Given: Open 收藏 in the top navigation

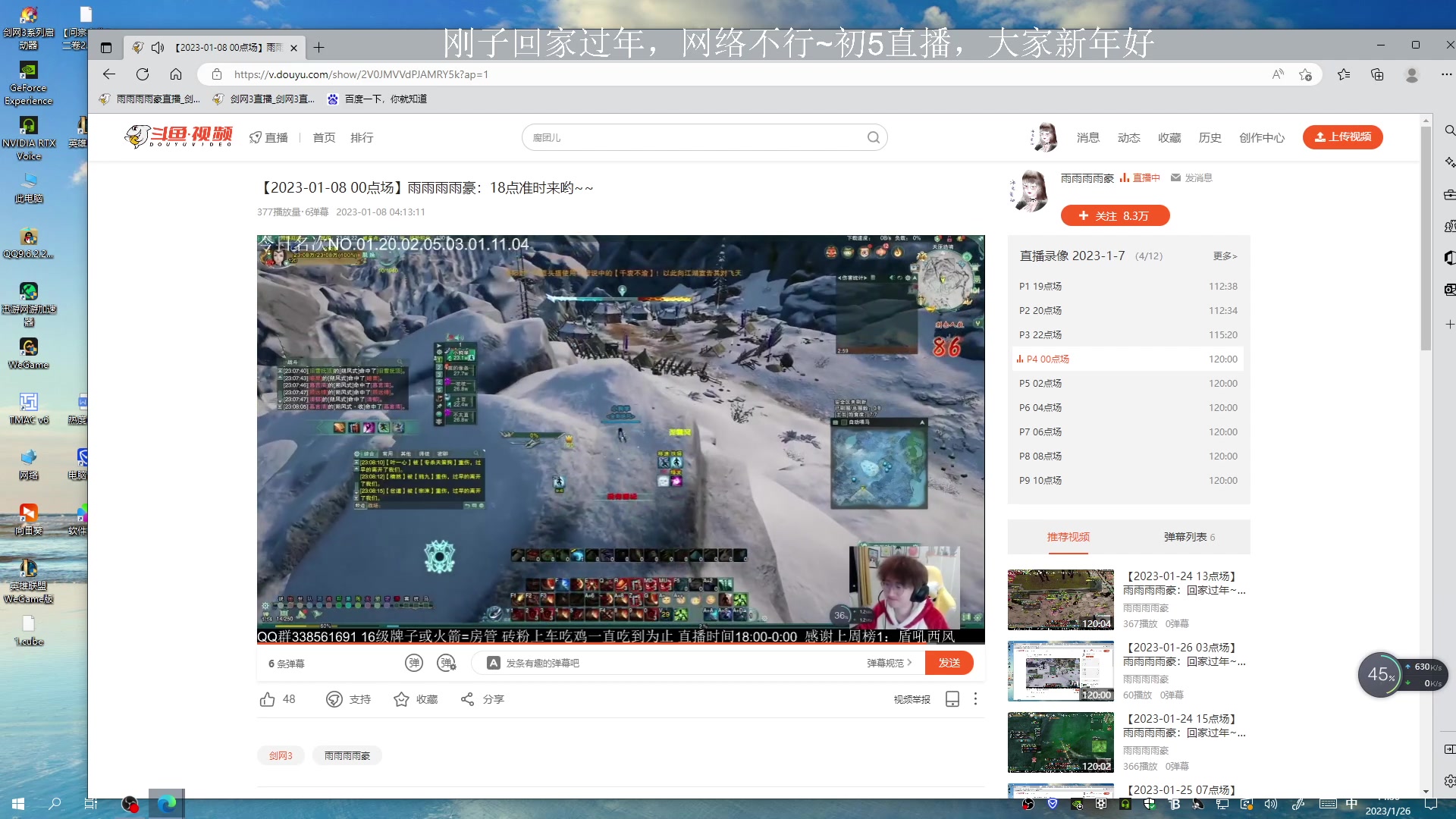Looking at the screenshot, I should pos(1169,137).
